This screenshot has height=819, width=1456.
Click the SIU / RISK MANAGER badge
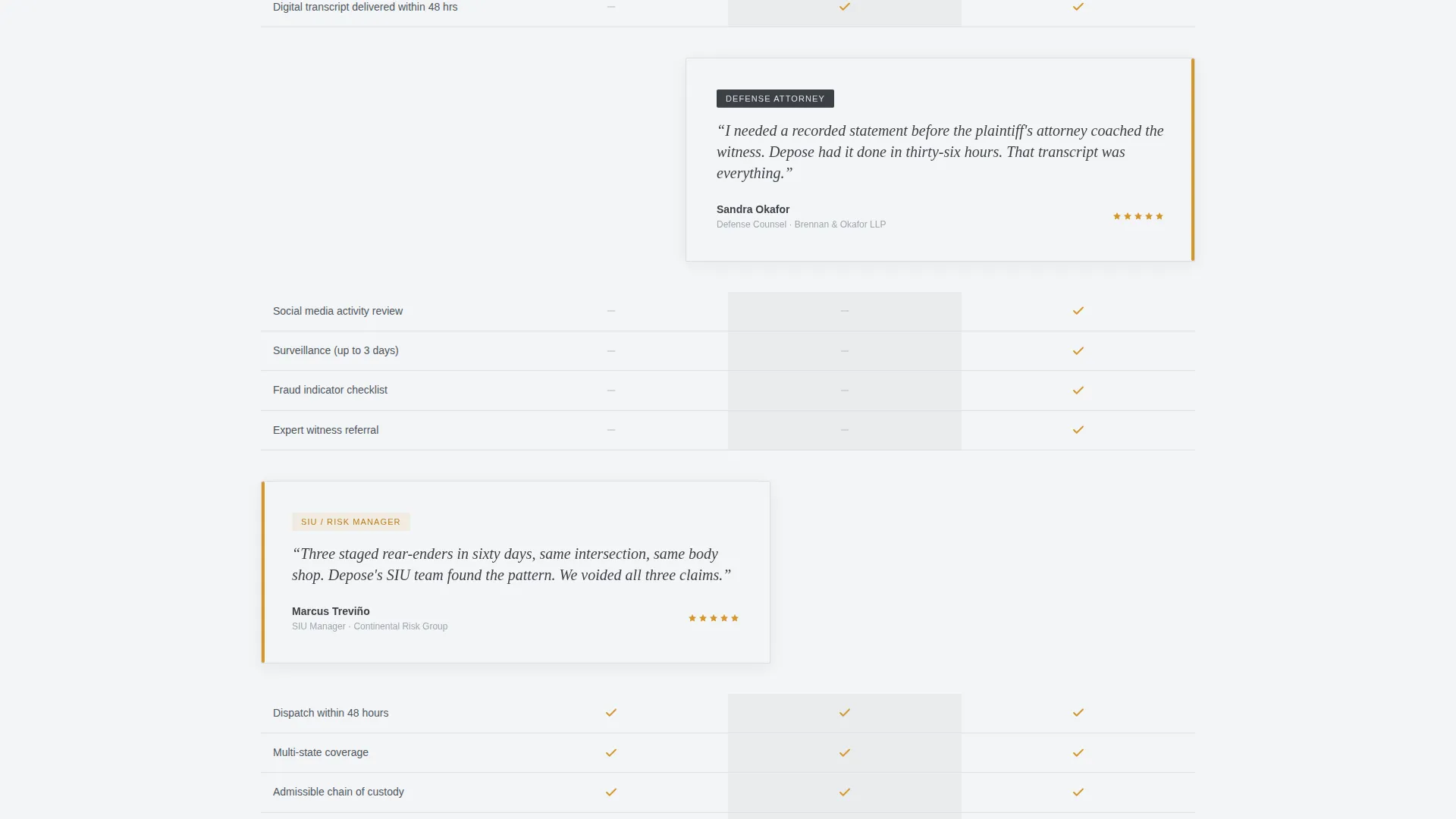pos(350,522)
